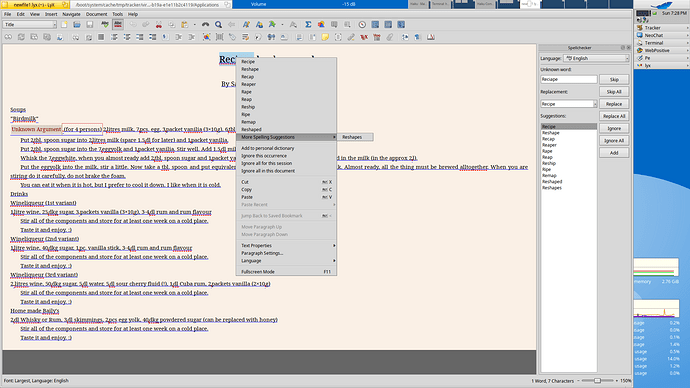Click the Check spelling icon with green check
The width and height of the screenshot is (690, 388).
105,25
